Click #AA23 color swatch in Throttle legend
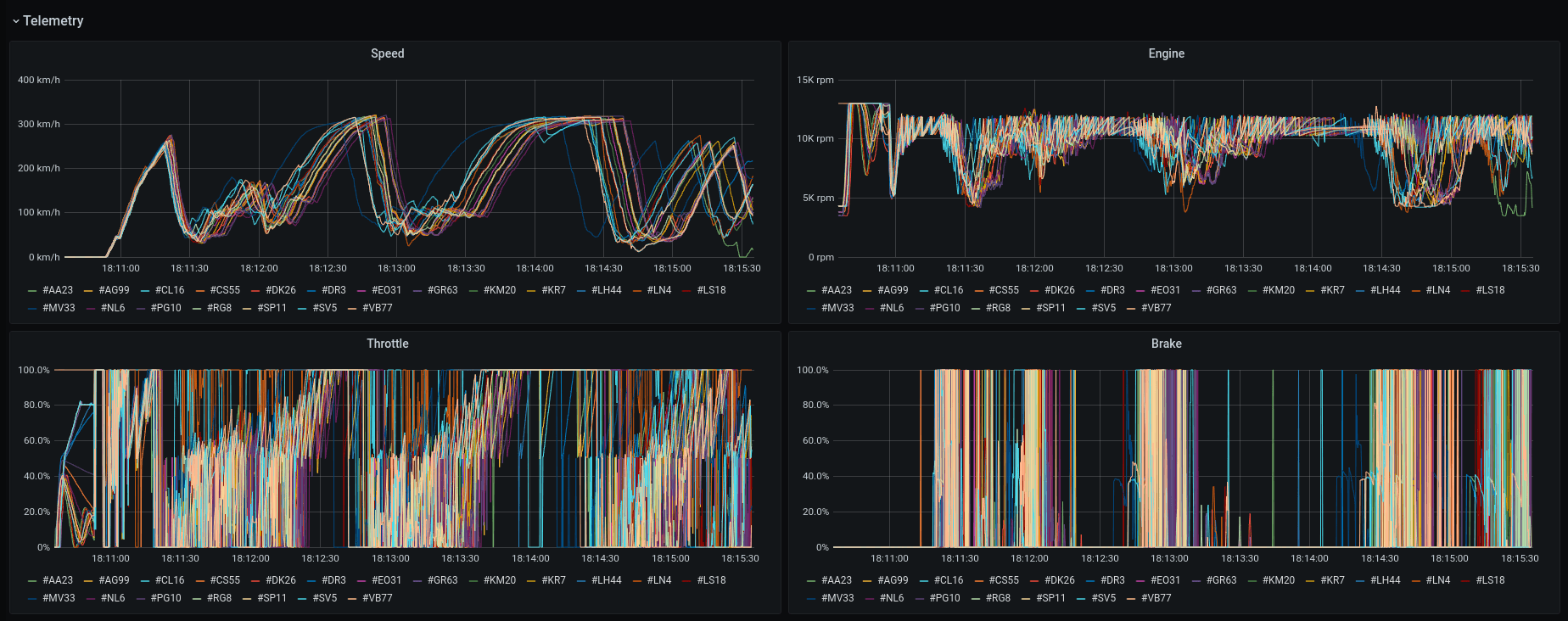Screen dimensions: 1568x621 coord(33,581)
